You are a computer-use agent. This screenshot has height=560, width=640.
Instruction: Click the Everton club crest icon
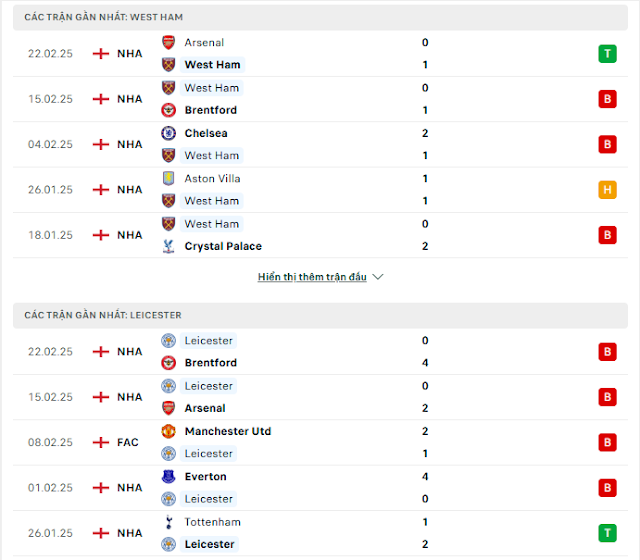(168, 476)
